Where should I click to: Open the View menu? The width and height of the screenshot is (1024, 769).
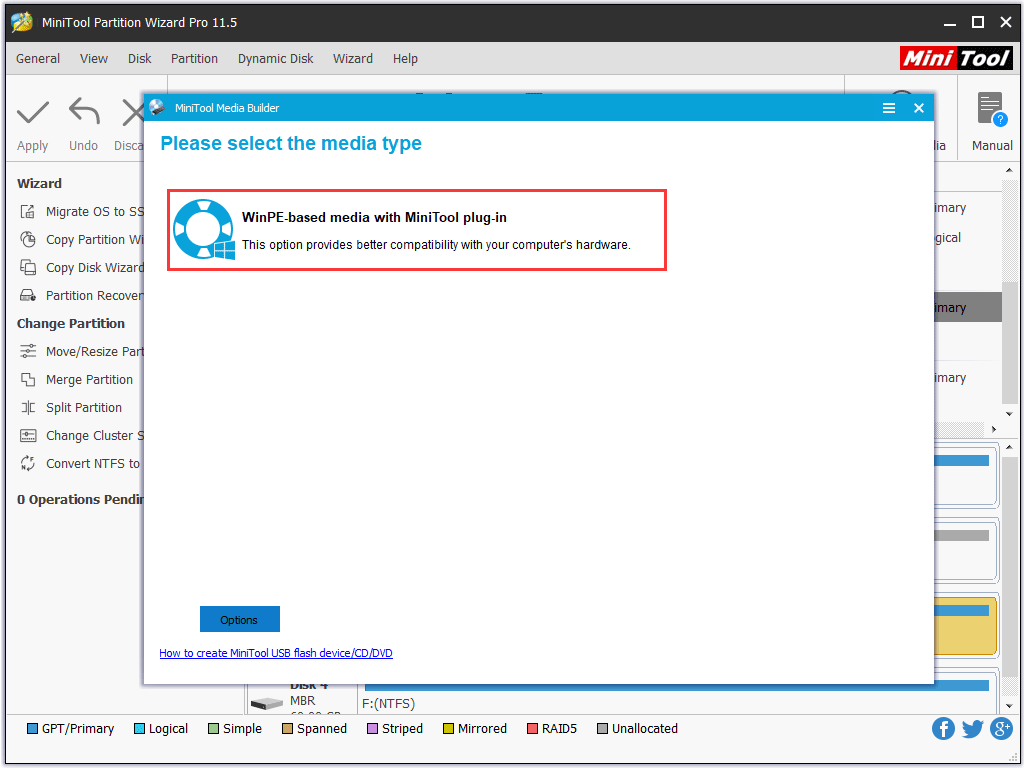[x=94, y=59]
